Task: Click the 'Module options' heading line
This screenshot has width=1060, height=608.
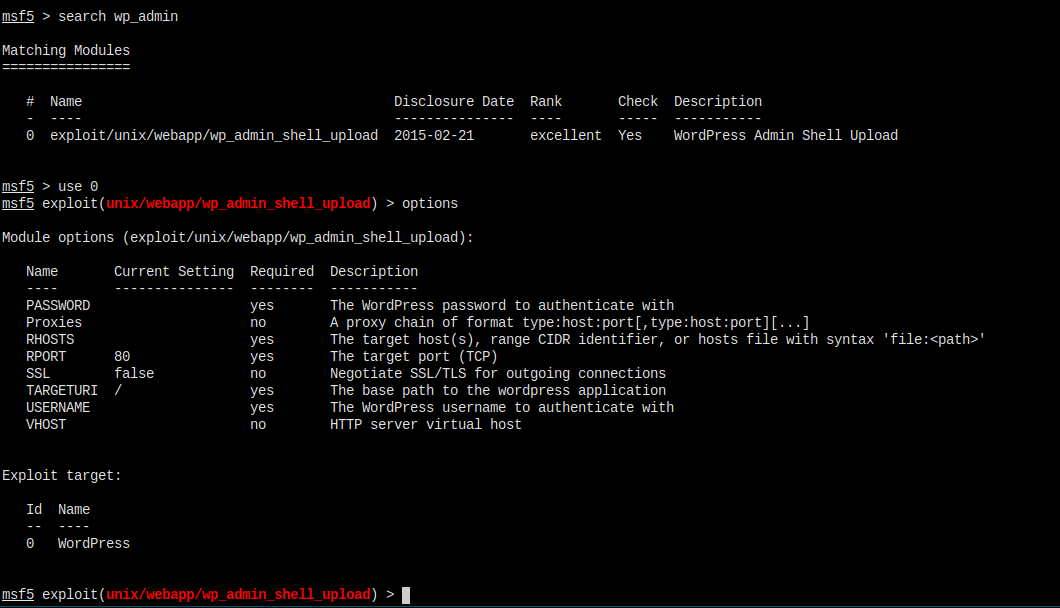Action: [238, 237]
